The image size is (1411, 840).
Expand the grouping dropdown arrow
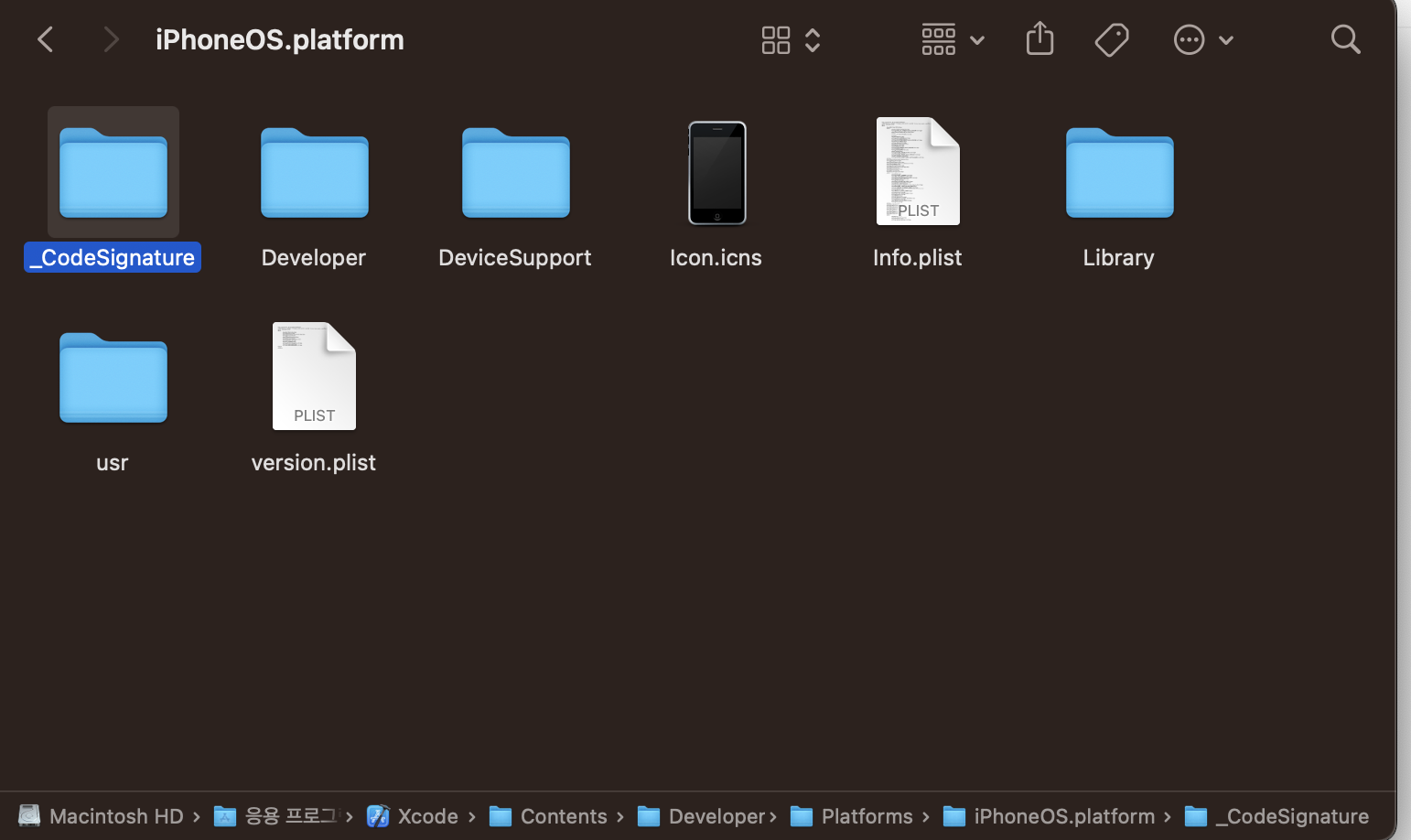click(x=977, y=40)
